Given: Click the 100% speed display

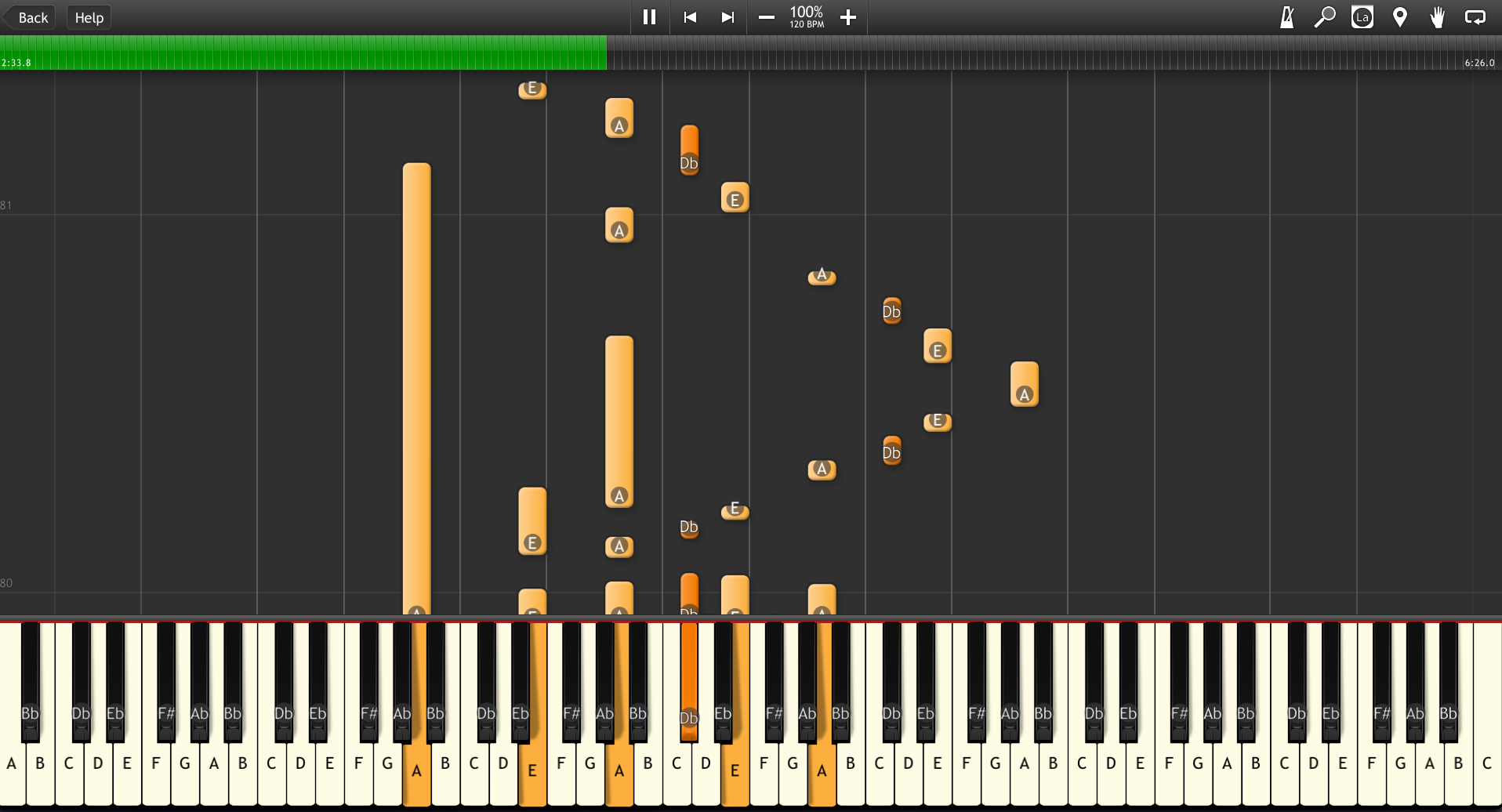Looking at the screenshot, I should click(x=806, y=16).
